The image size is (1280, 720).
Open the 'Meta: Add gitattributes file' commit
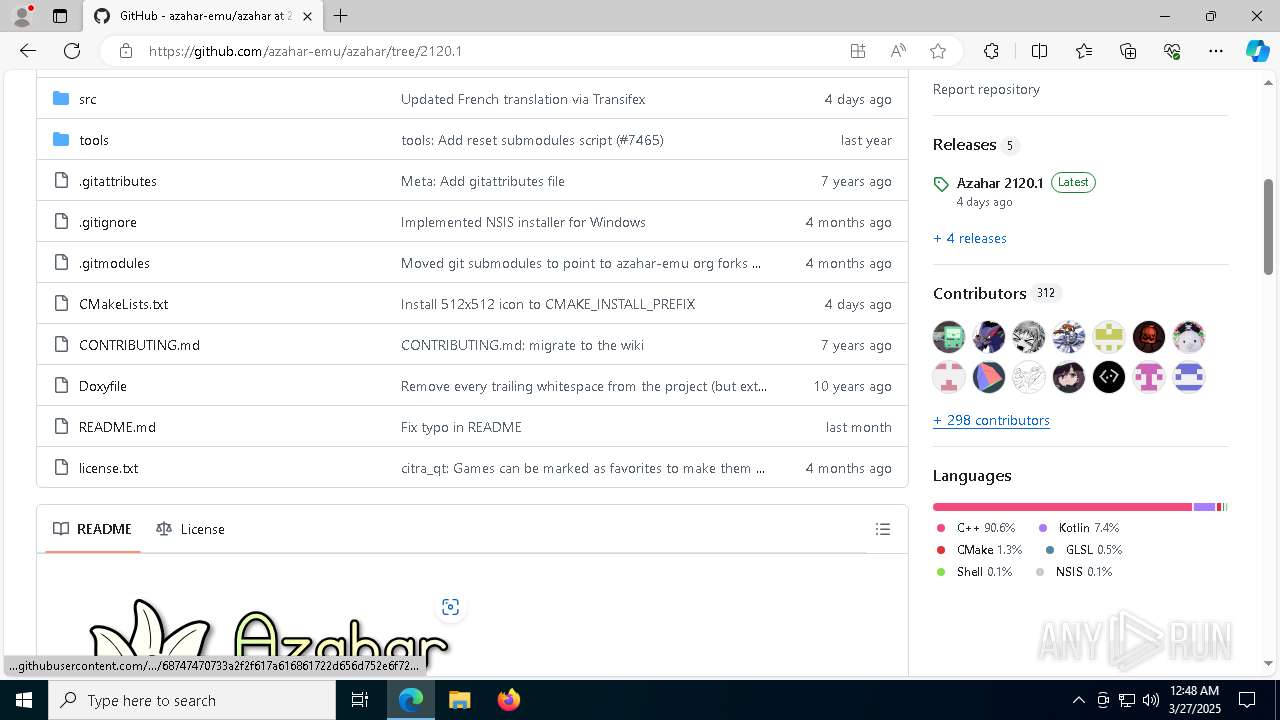483,181
